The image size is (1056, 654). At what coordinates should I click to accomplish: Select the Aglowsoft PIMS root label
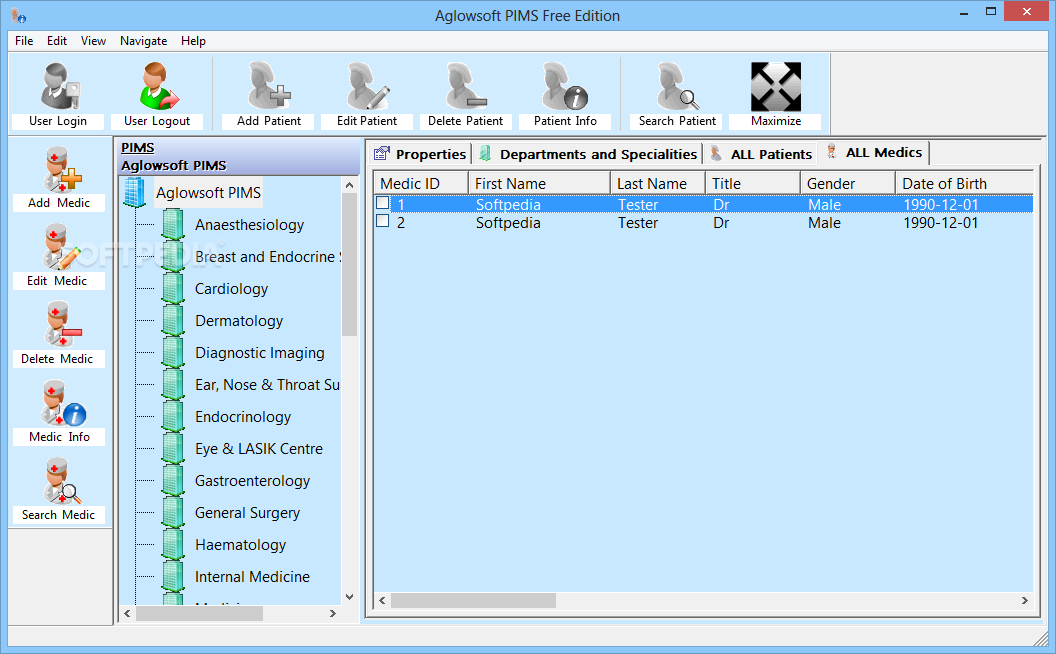pyautogui.click(x=208, y=193)
